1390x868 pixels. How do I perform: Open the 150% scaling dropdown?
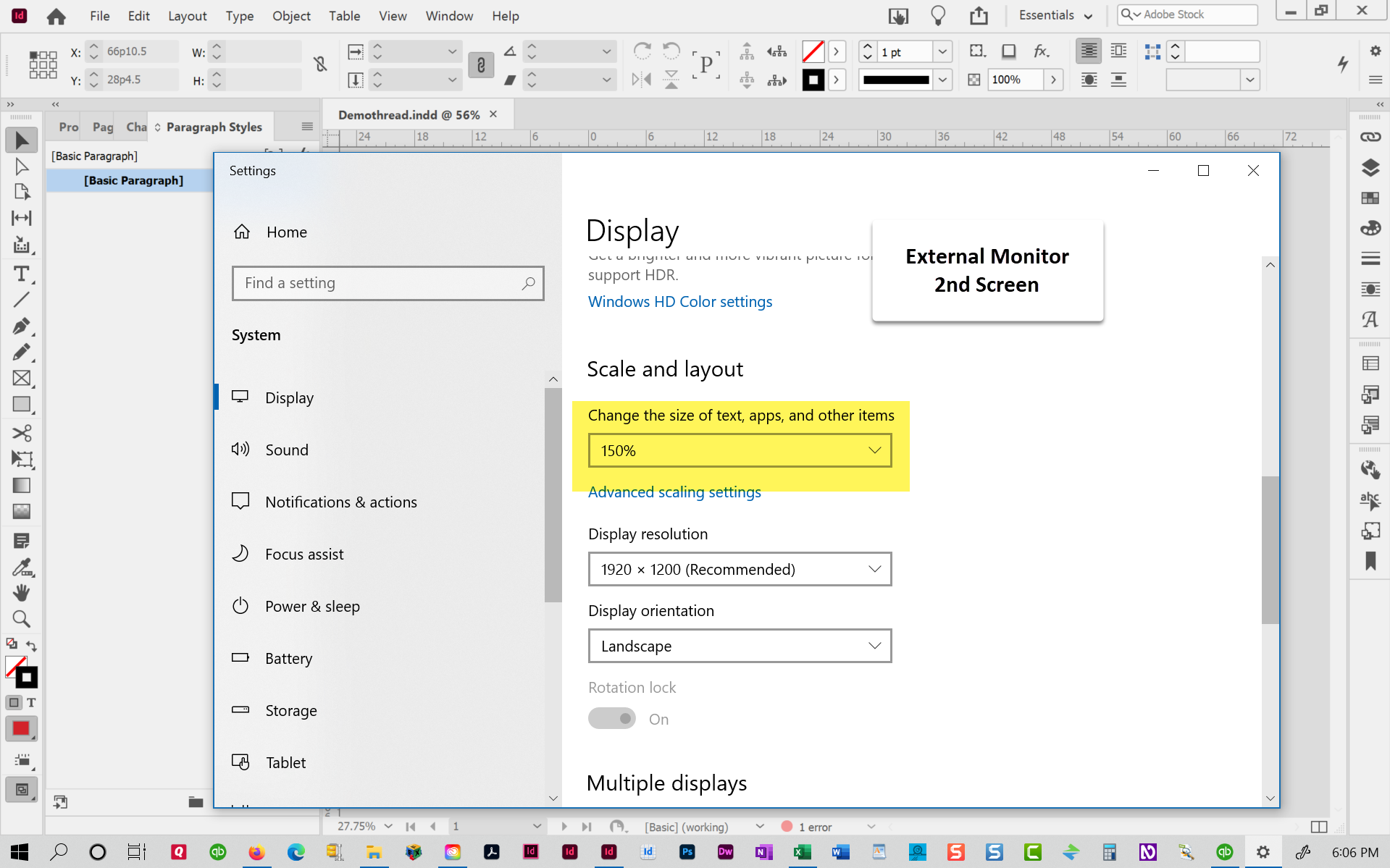[x=740, y=450]
